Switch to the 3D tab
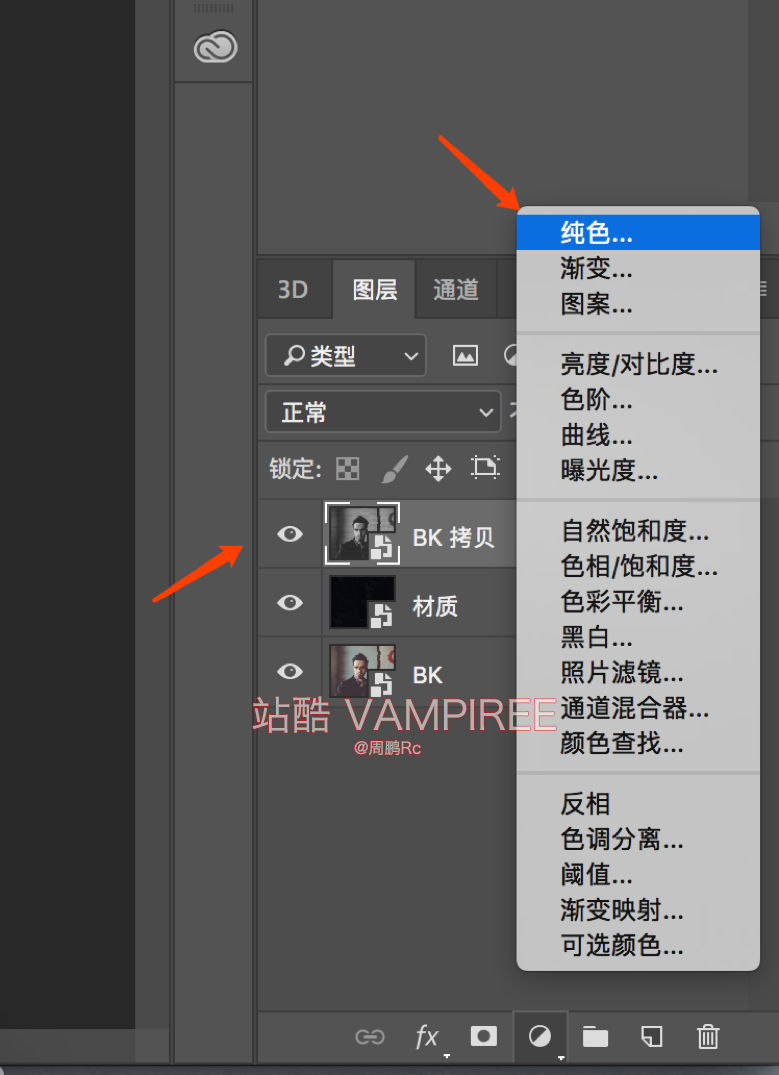This screenshot has height=1075, width=779. (293, 290)
